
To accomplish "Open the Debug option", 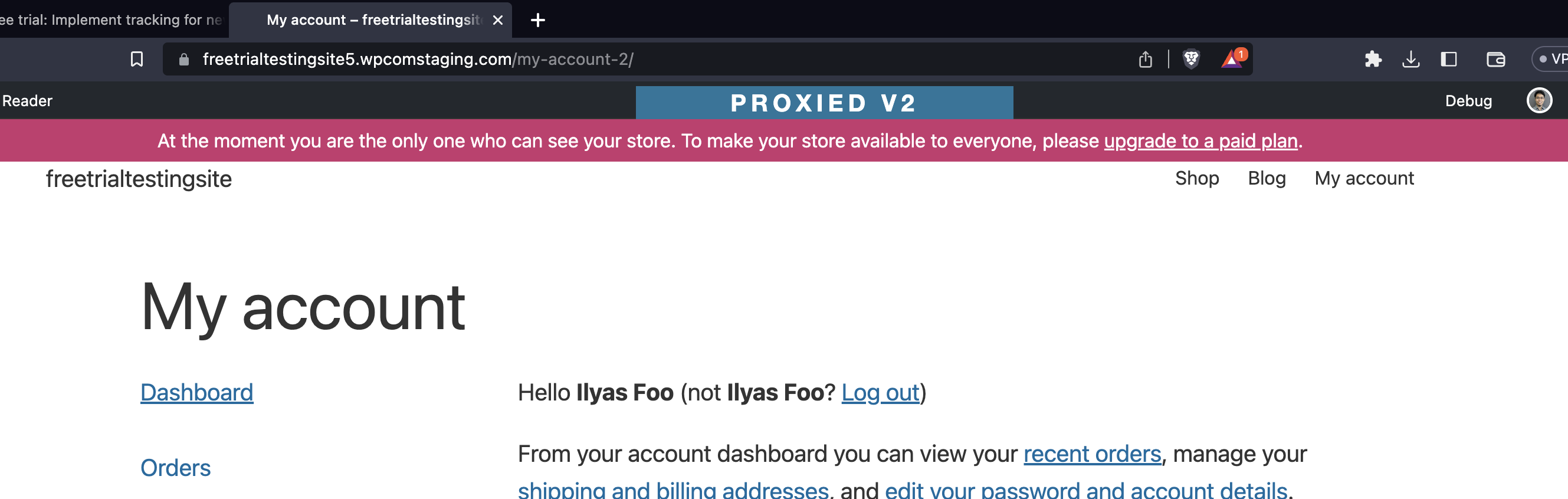I will pos(1469,101).
